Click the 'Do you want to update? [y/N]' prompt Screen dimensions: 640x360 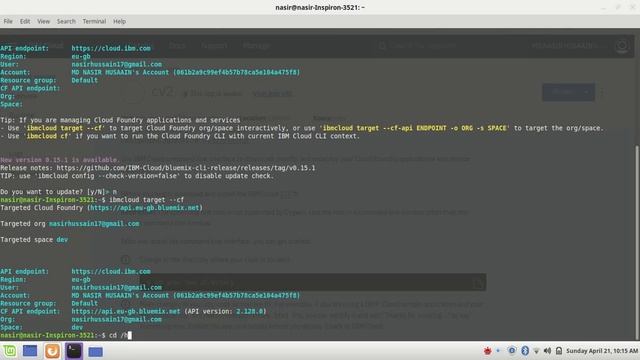(x=54, y=192)
